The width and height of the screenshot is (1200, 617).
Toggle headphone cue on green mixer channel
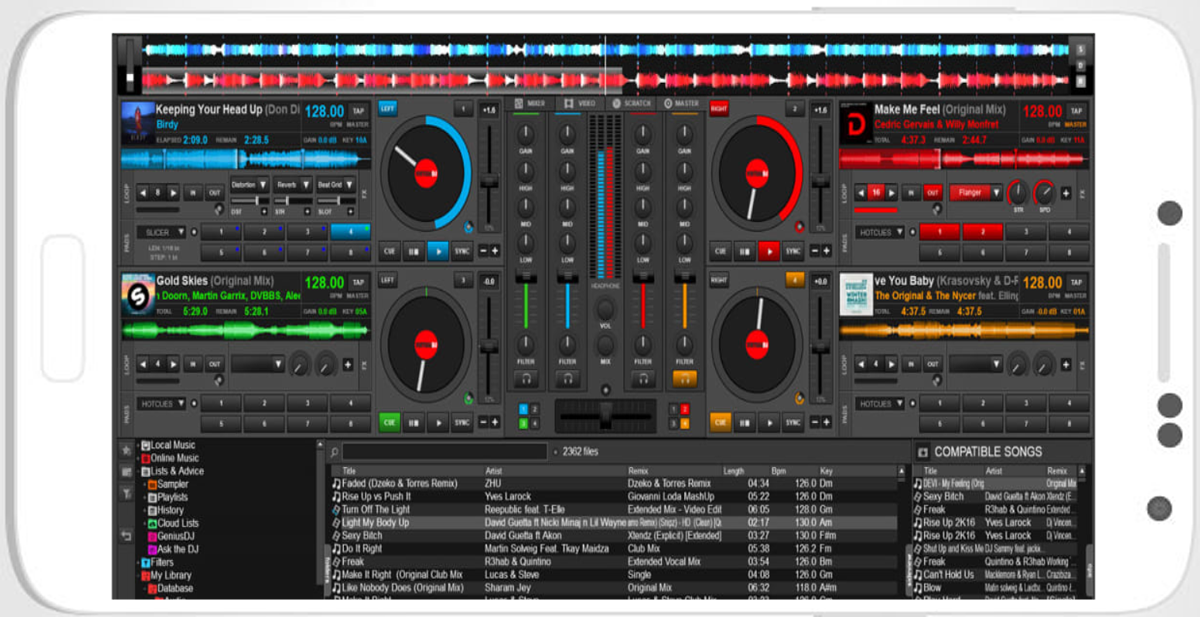click(526, 378)
